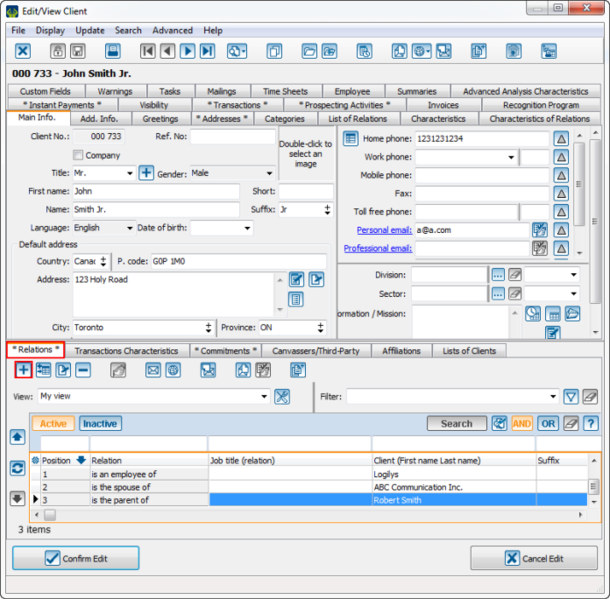This screenshot has width=610, height=599.
Task: Toggle the OR search operator
Action: pyautogui.click(x=548, y=423)
